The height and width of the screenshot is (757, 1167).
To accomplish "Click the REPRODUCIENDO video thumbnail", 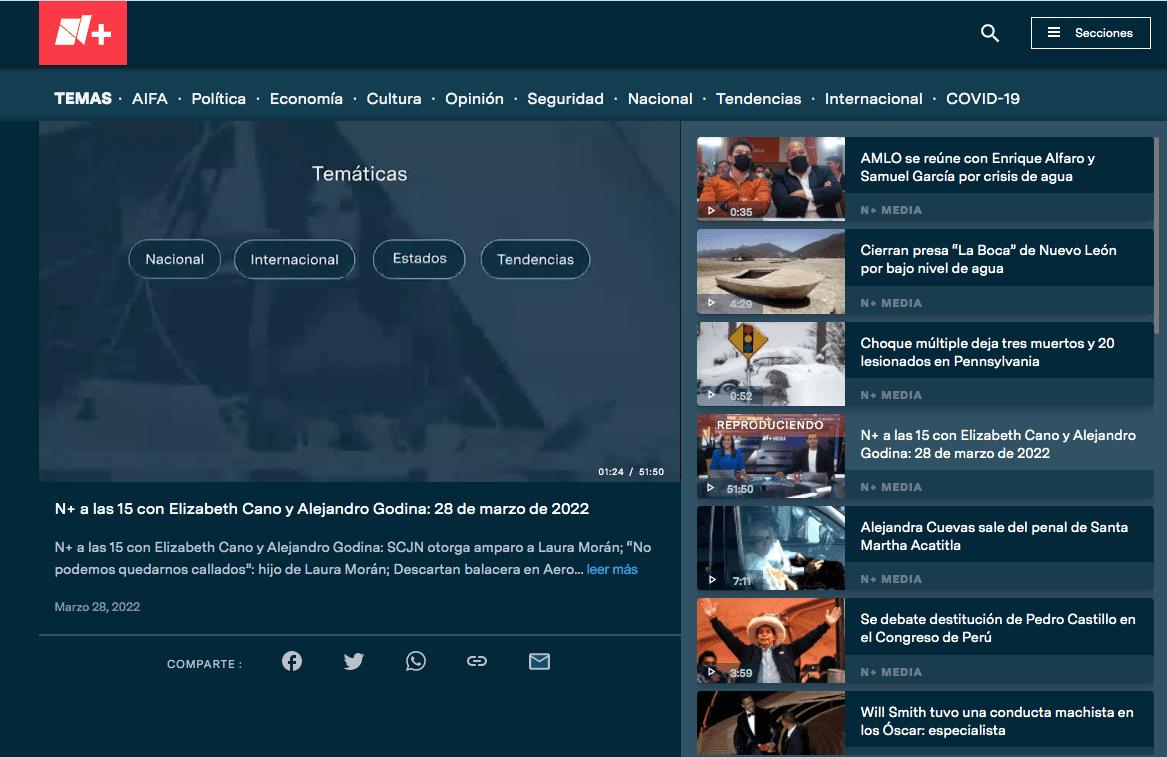I will click(770, 456).
